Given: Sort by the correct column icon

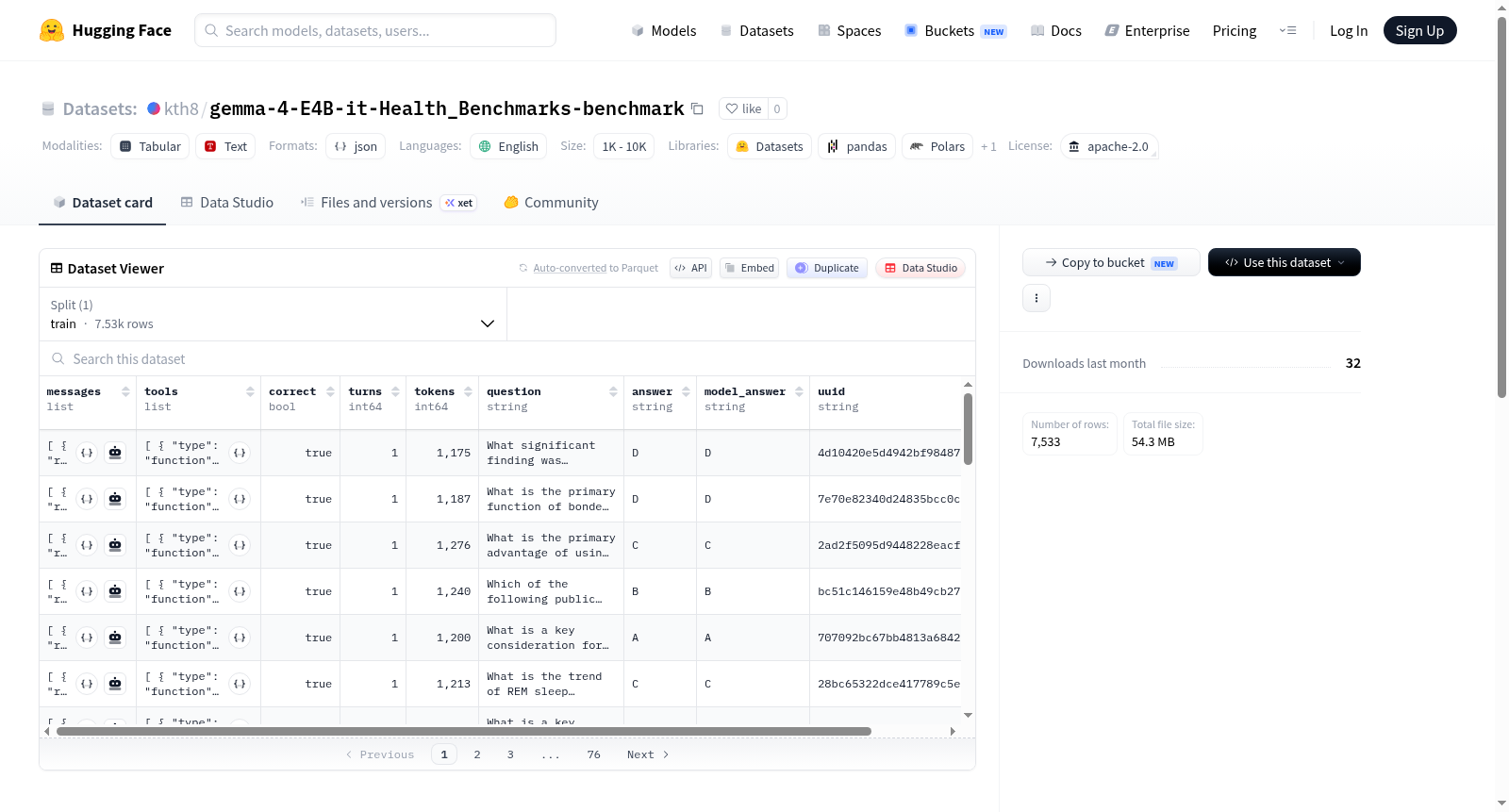Looking at the screenshot, I should (x=330, y=391).
